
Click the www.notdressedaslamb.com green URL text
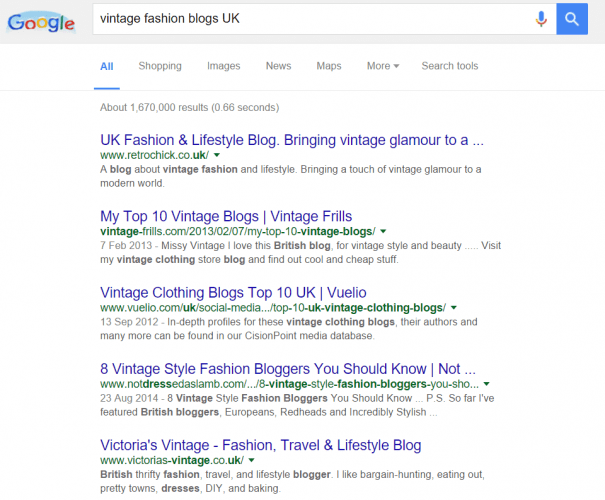[x=289, y=384]
